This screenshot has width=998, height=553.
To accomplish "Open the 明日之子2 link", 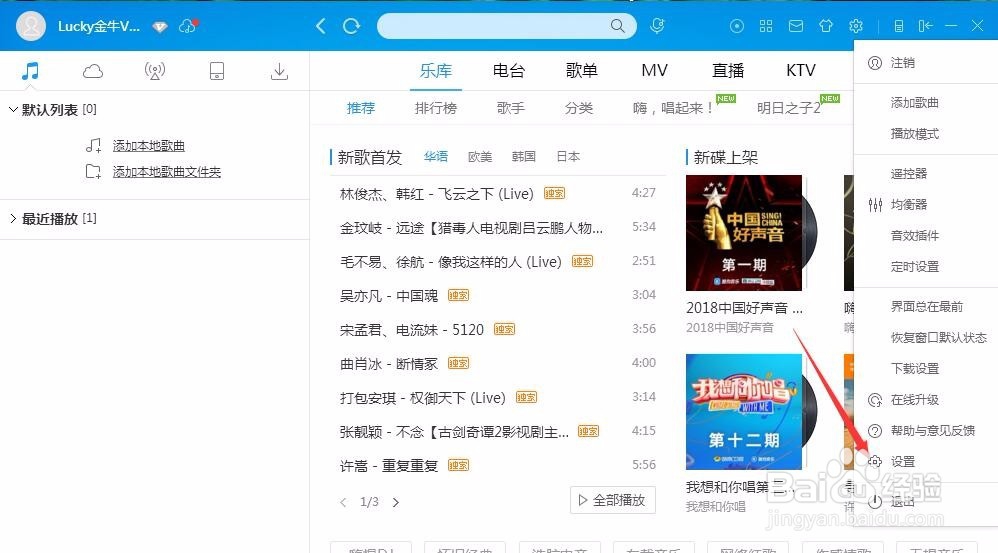I will (789, 108).
